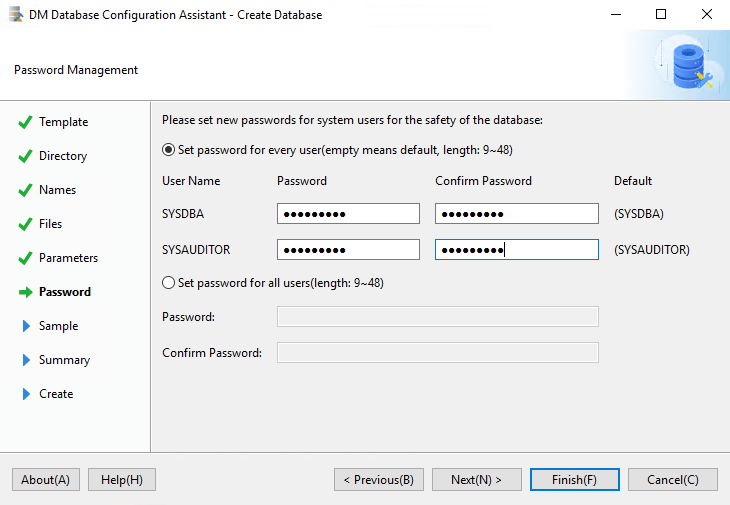730x505 pixels.
Task: Click the database wrench logo in the header
Action: pyautogui.click(x=691, y=67)
